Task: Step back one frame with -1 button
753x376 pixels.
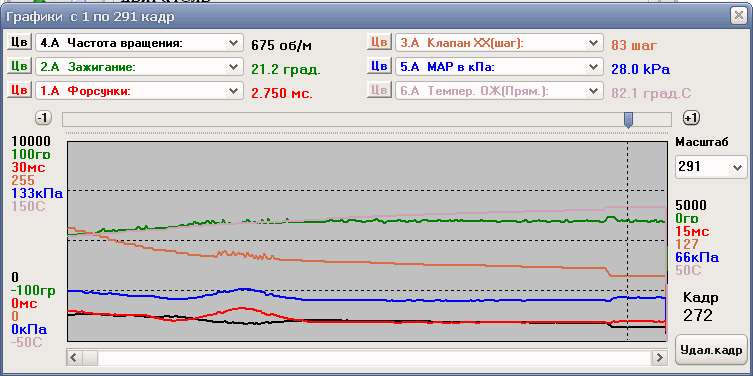Action: tap(44, 118)
